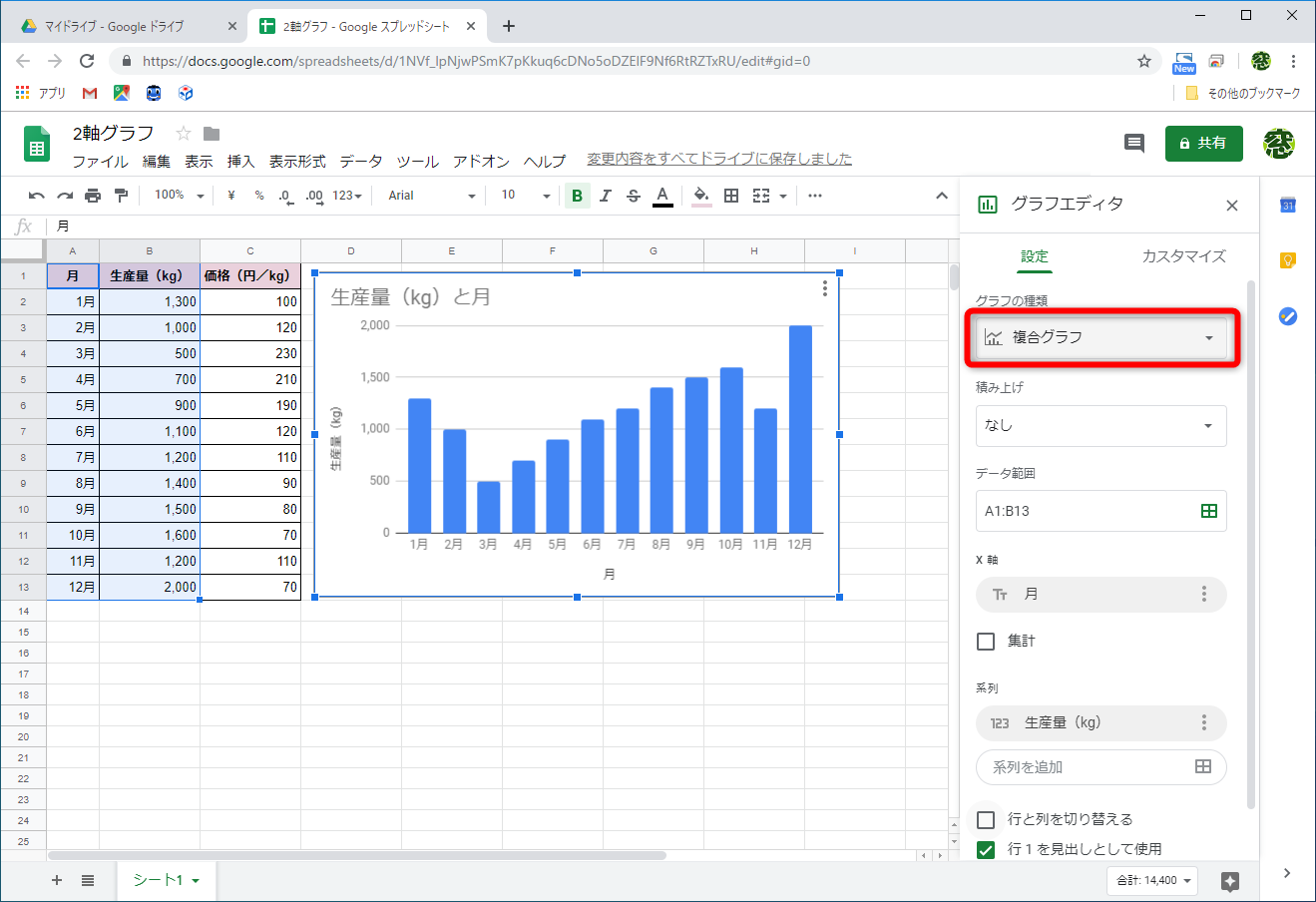Select the data range grid icon beside A1:B13
Screen dimensions: 1316x902
pyautogui.click(x=1208, y=511)
